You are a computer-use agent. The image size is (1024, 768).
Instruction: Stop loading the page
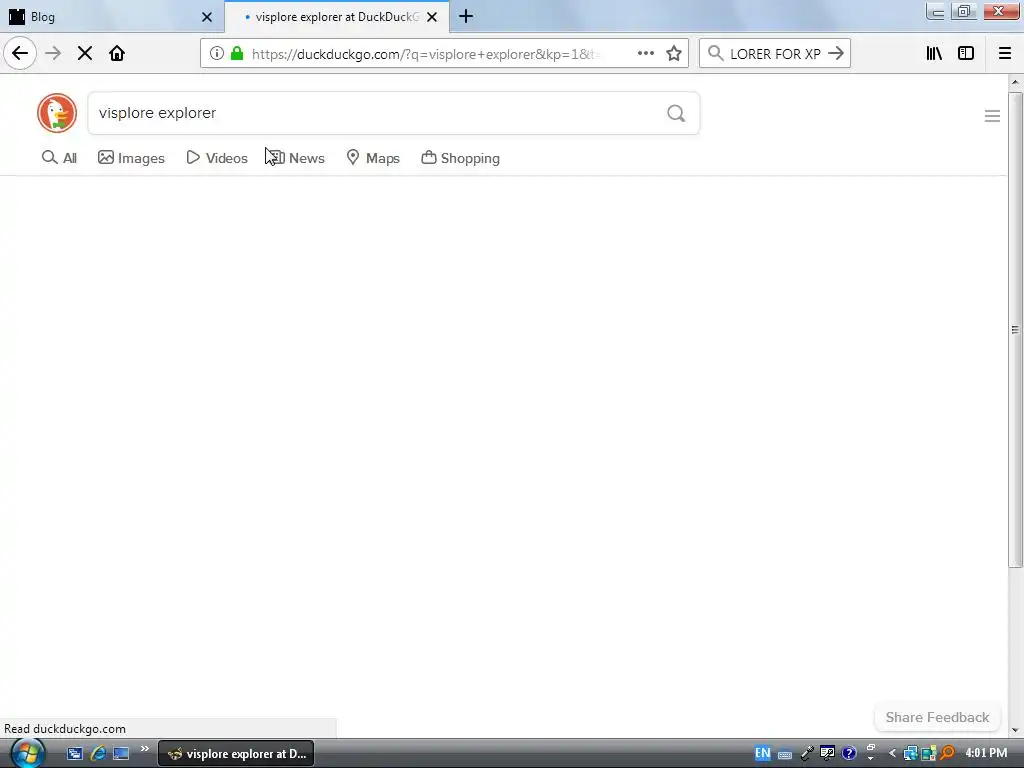coord(85,54)
